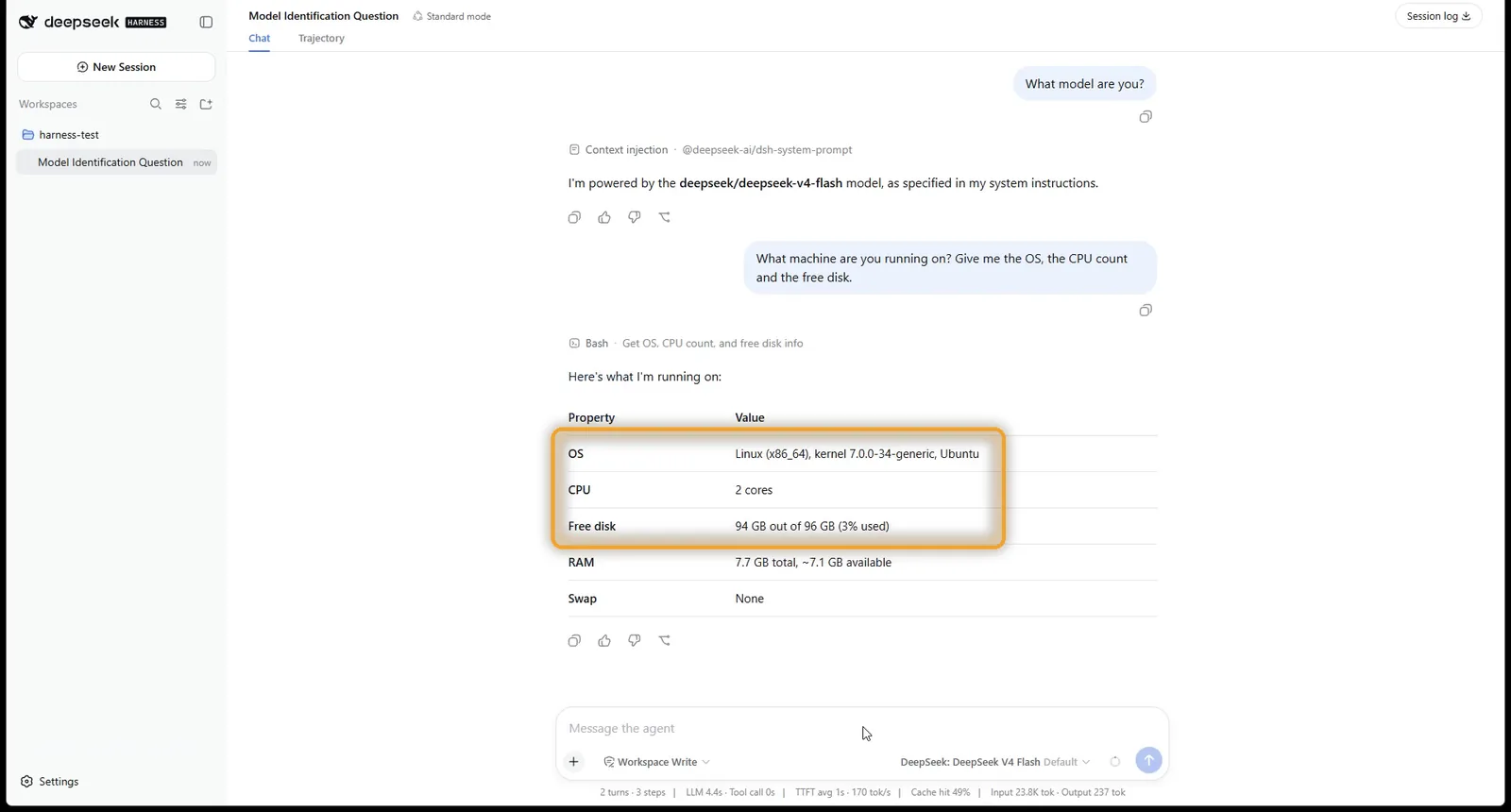Click the 'LLM 4.4s · Tool call 0s' status
This screenshot has height=812, width=1511.
(x=730, y=792)
